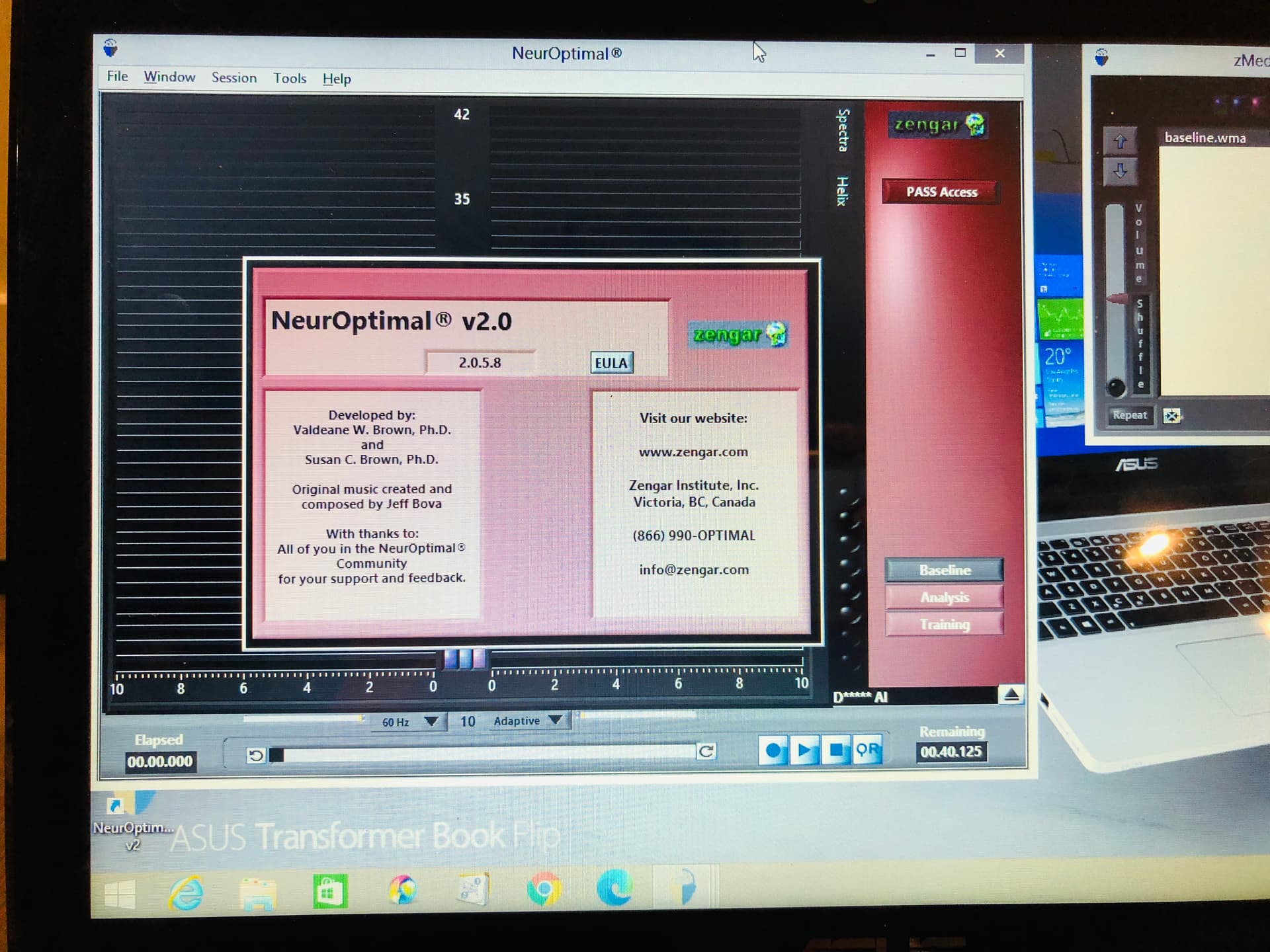
Task: Click the down arrow in zMedia window
Action: tap(1120, 171)
